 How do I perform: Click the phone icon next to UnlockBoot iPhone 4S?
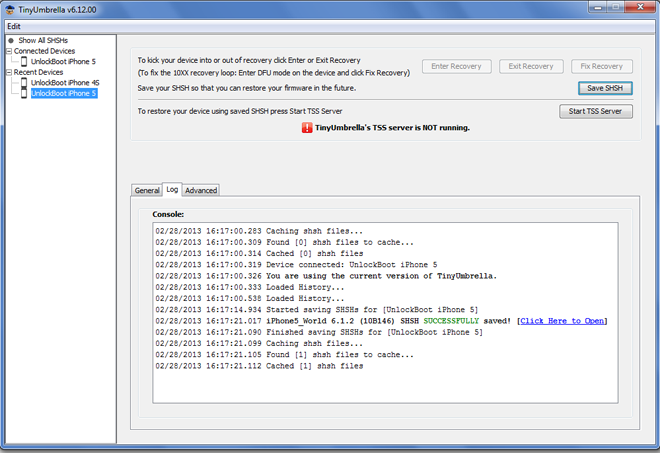24,83
